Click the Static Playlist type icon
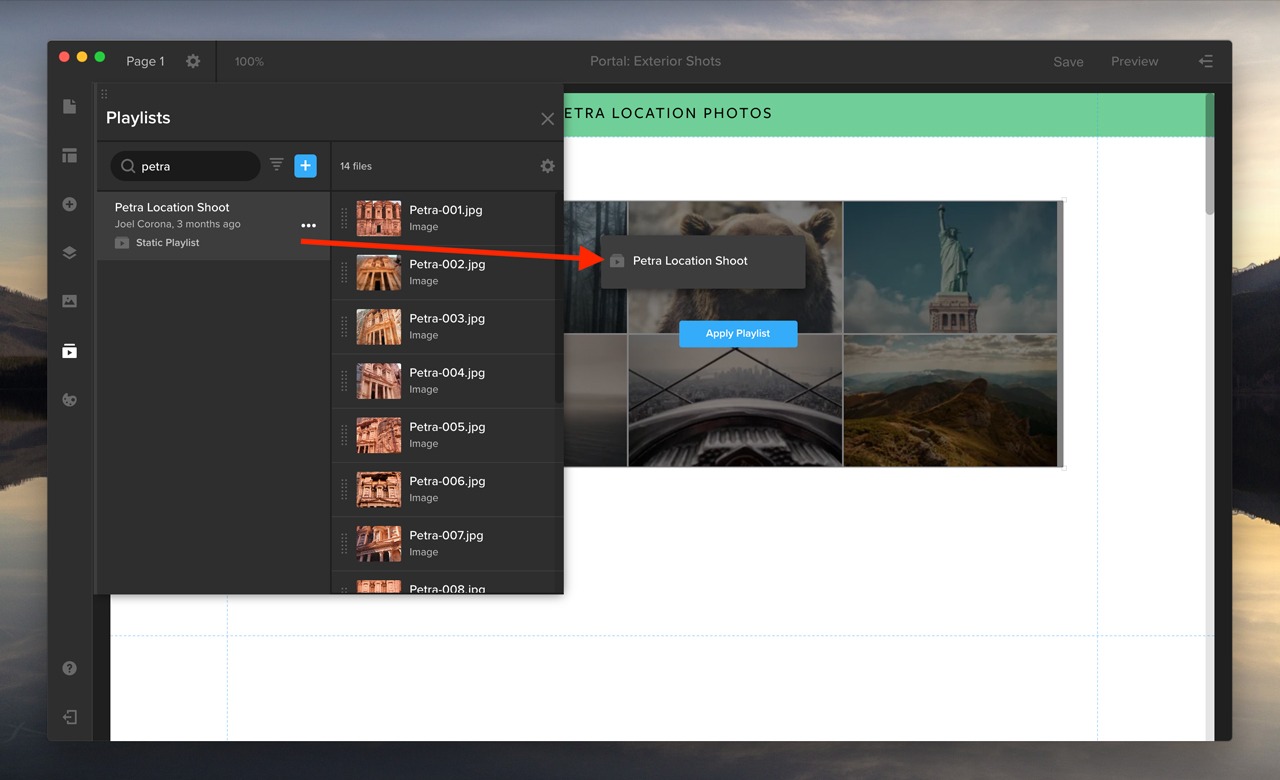 [x=122, y=243]
